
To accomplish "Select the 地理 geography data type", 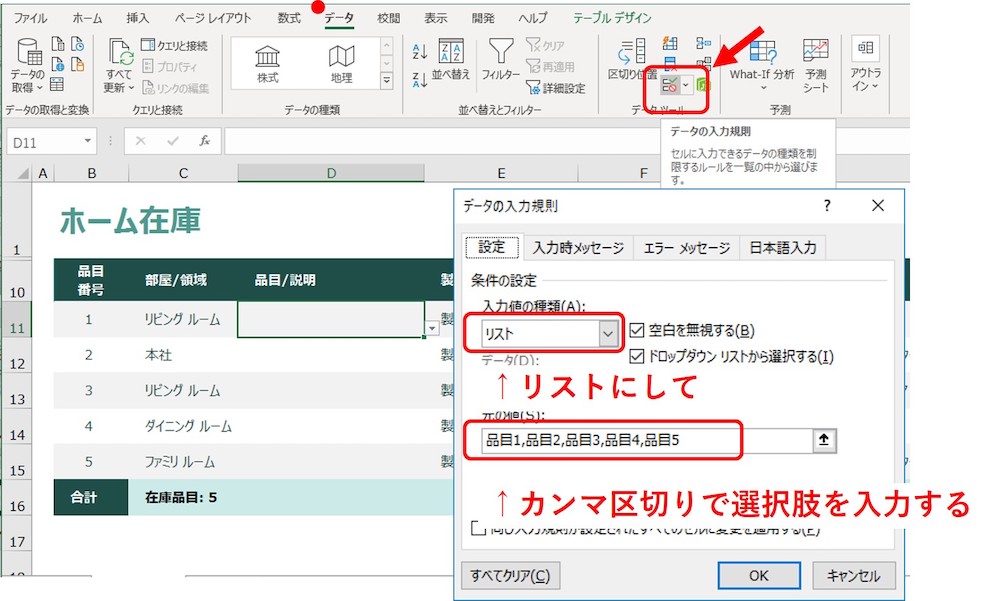I will pyautogui.click(x=341, y=64).
